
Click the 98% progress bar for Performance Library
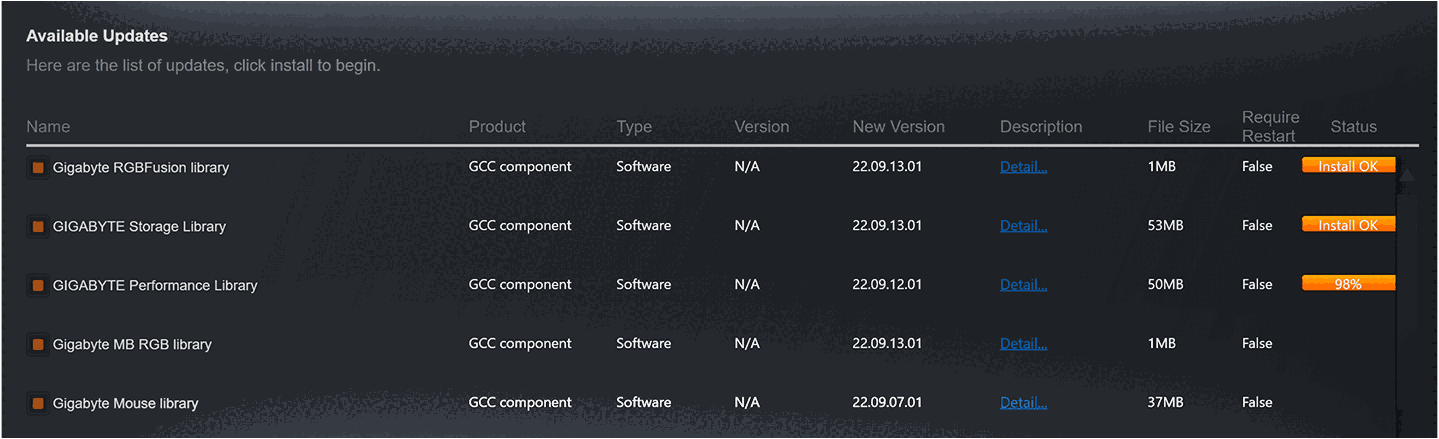pos(1348,284)
